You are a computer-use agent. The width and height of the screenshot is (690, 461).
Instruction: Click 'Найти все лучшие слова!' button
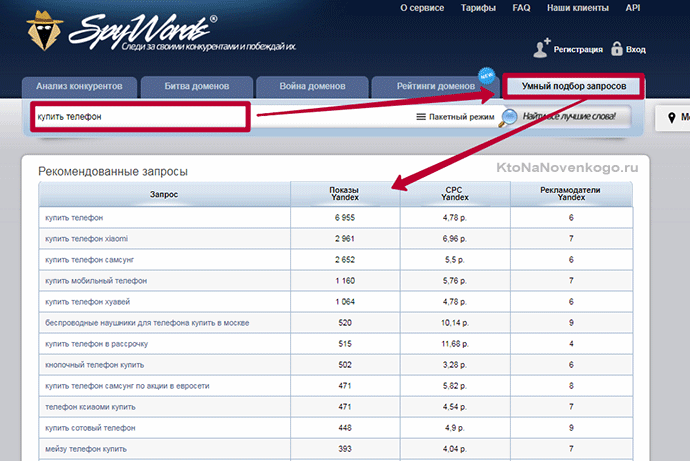(569, 117)
